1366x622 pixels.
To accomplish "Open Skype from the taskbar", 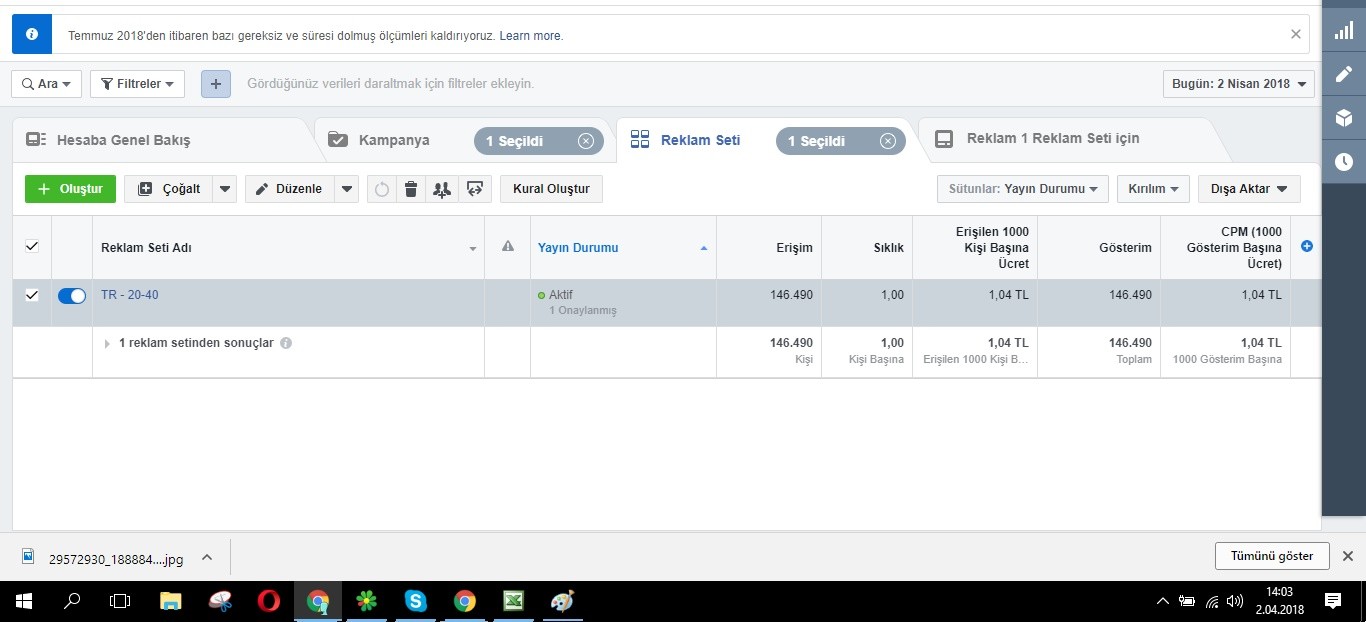I will [416, 601].
